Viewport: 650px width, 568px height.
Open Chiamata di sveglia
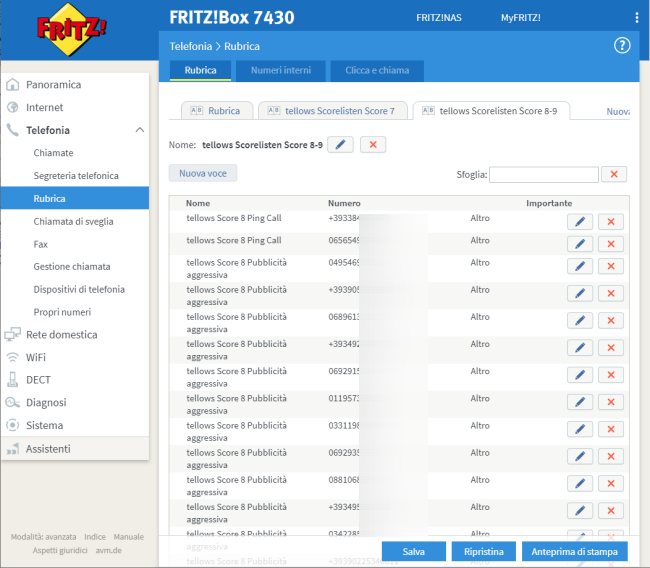[75, 221]
